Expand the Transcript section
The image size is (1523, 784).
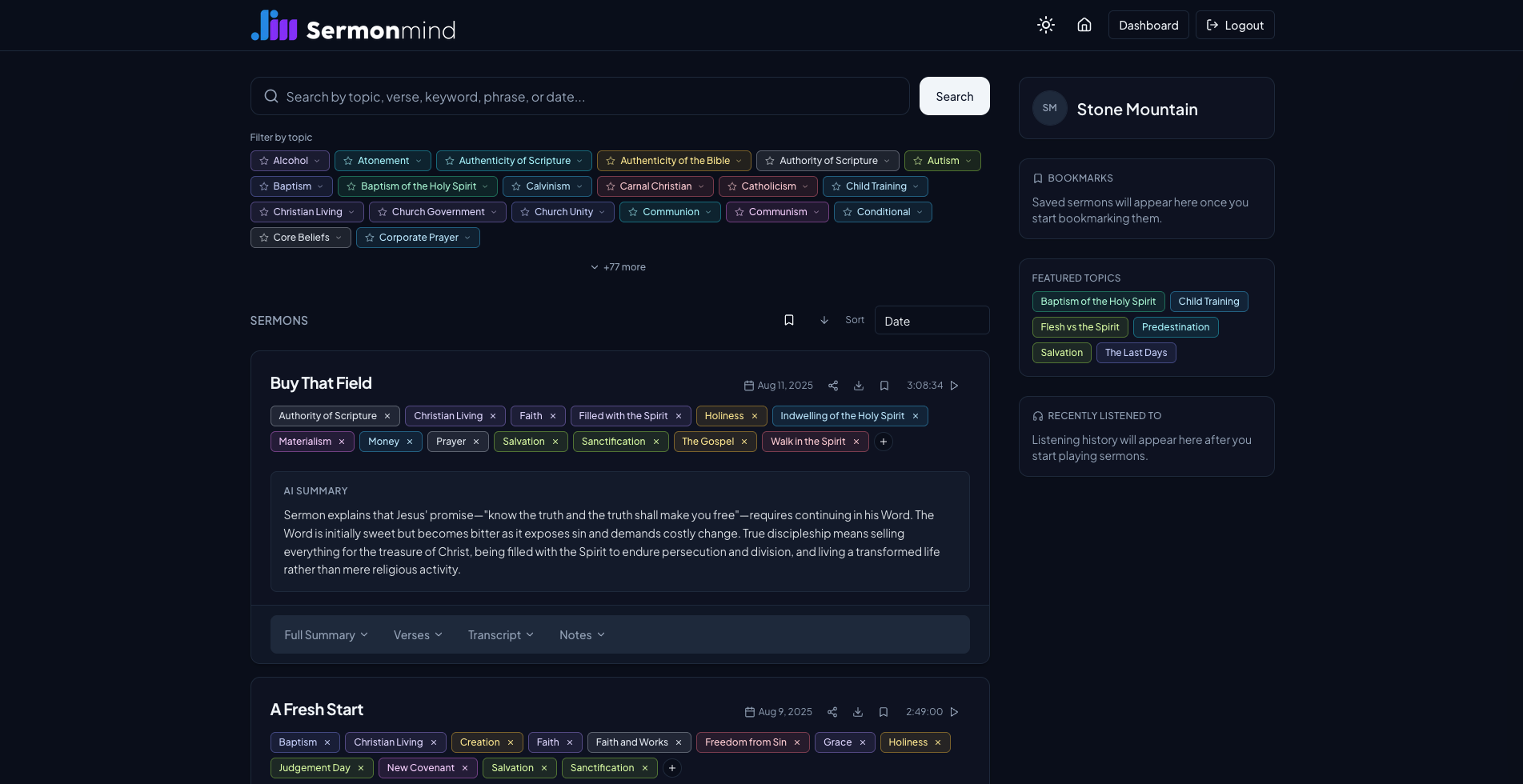pyautogui.click(x=500, y=634)
